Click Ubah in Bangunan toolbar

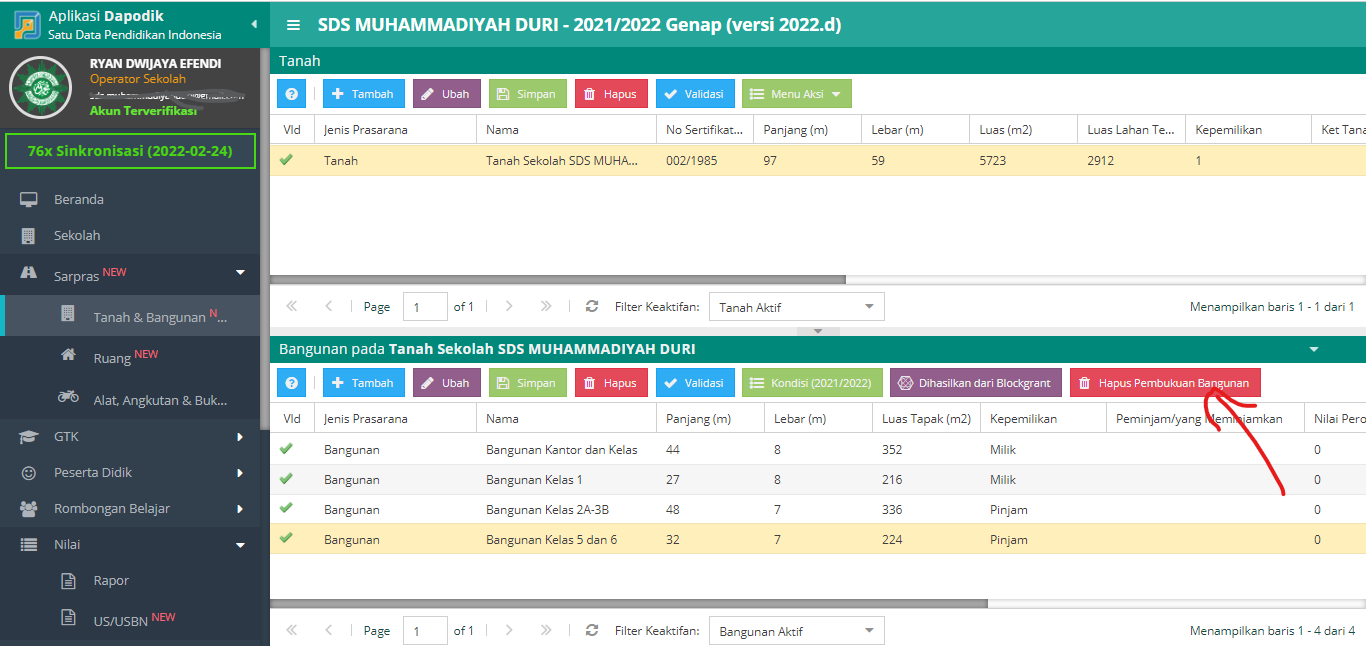(447, 383)
